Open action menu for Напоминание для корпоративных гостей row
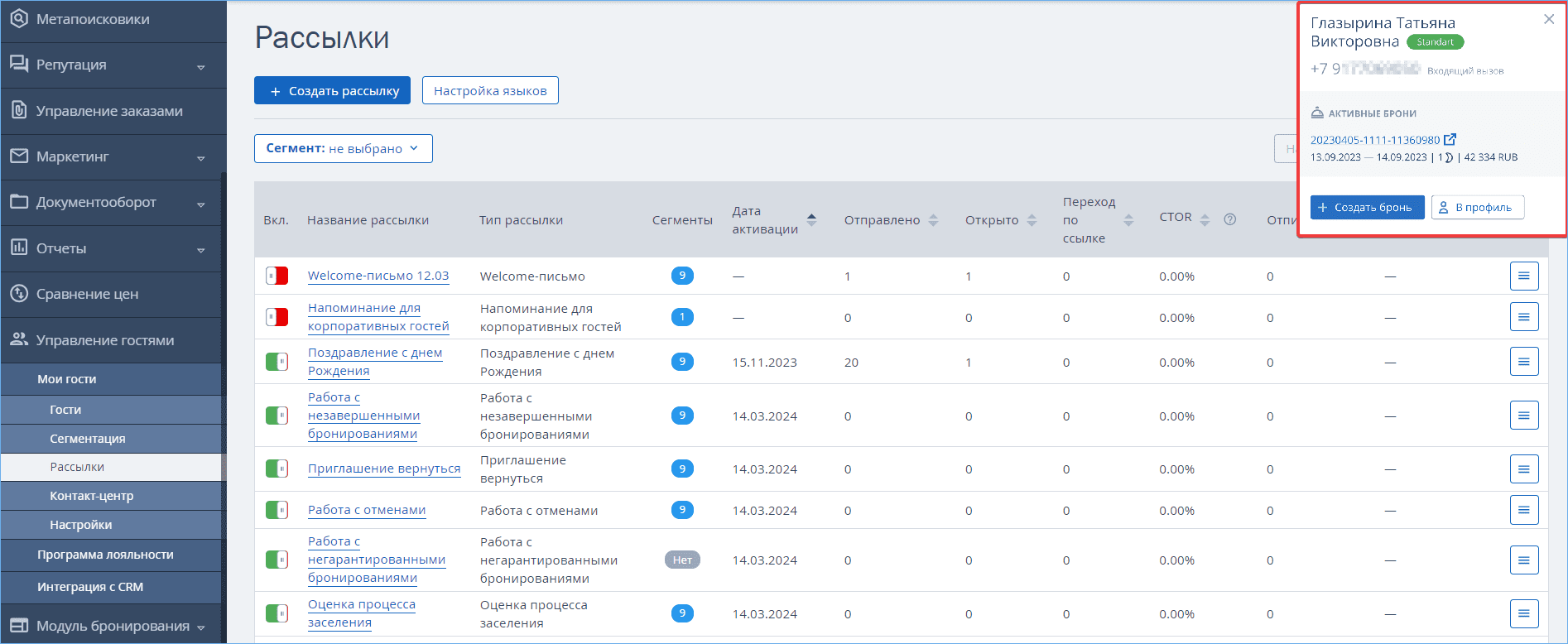Image resolution: width=1568 pixels, height=644 pixels. click(1524, 317)
